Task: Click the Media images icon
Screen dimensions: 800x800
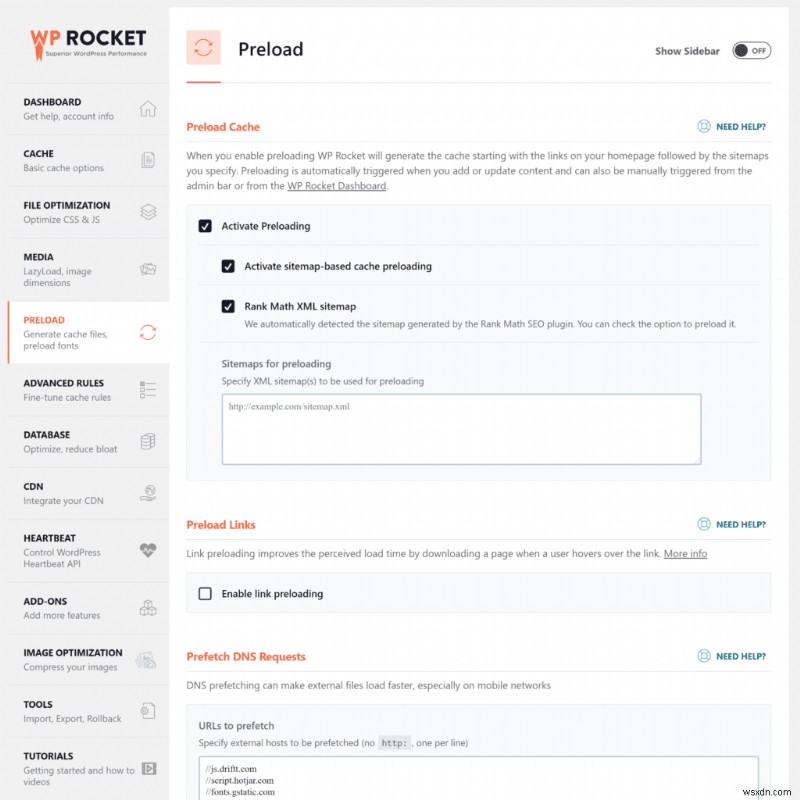Action: point(148,269)
